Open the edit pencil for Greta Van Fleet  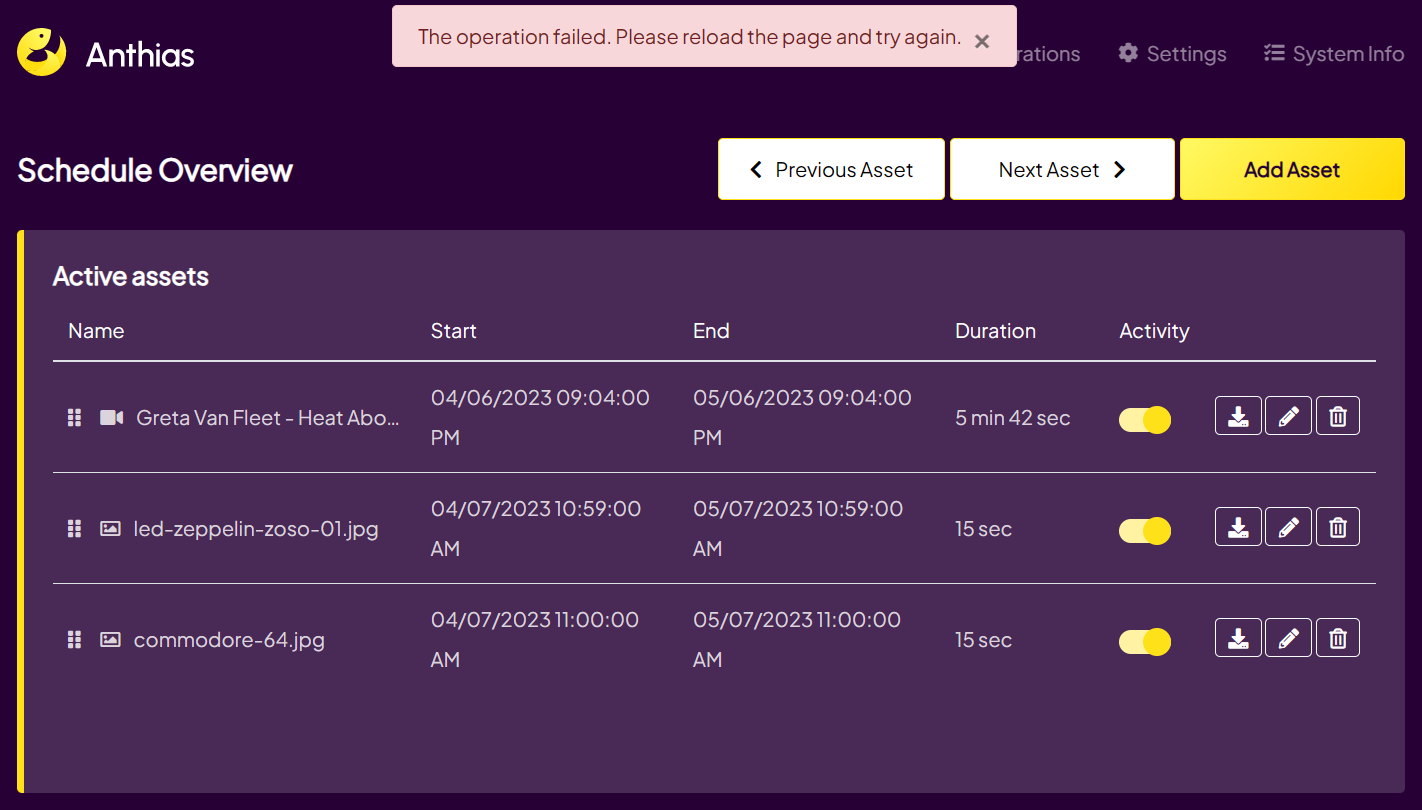pyautogui.click(x=1288, y=416)
